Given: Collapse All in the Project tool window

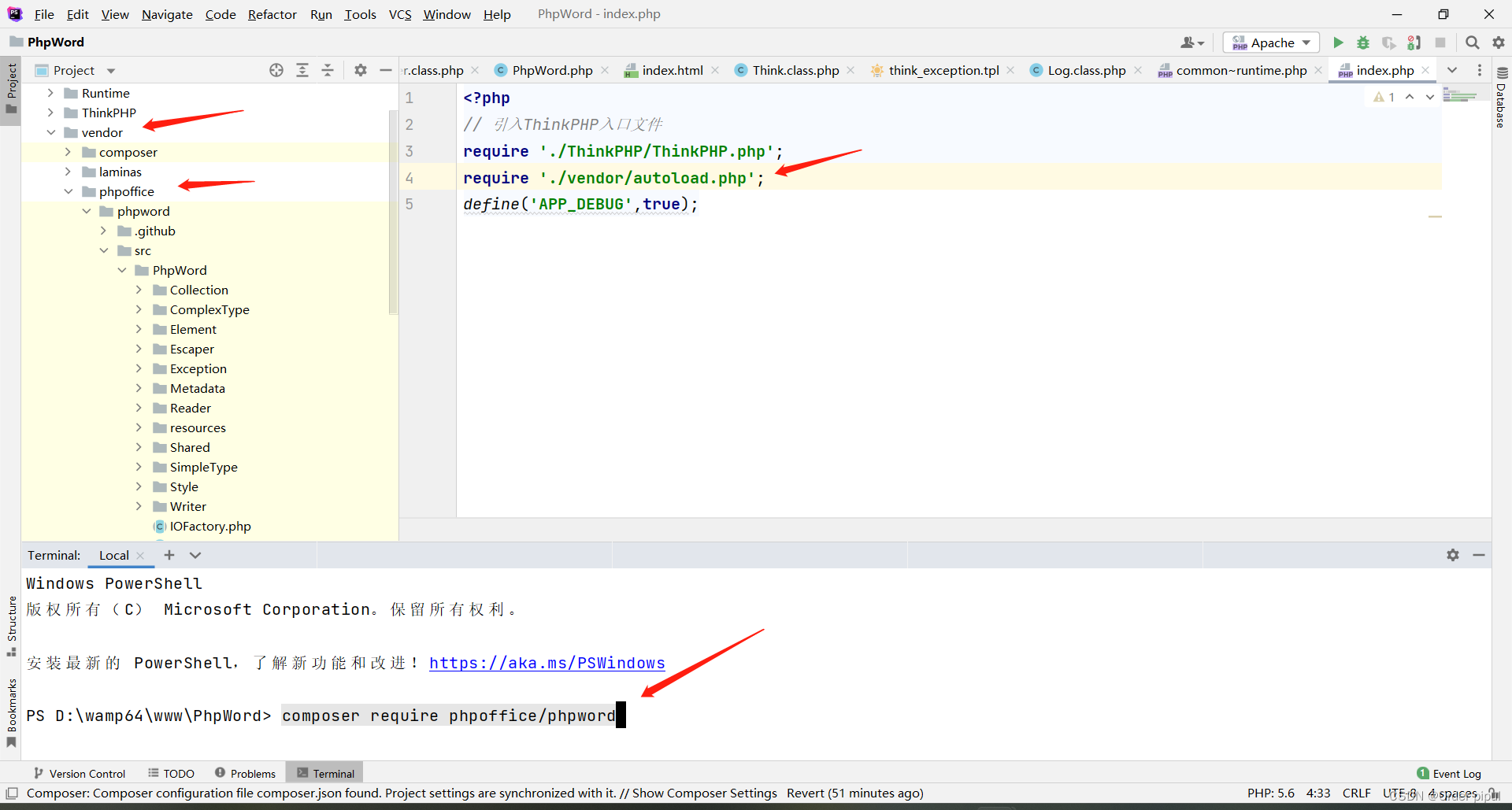Looking at the screenshot, I should (x=328, y=70).
